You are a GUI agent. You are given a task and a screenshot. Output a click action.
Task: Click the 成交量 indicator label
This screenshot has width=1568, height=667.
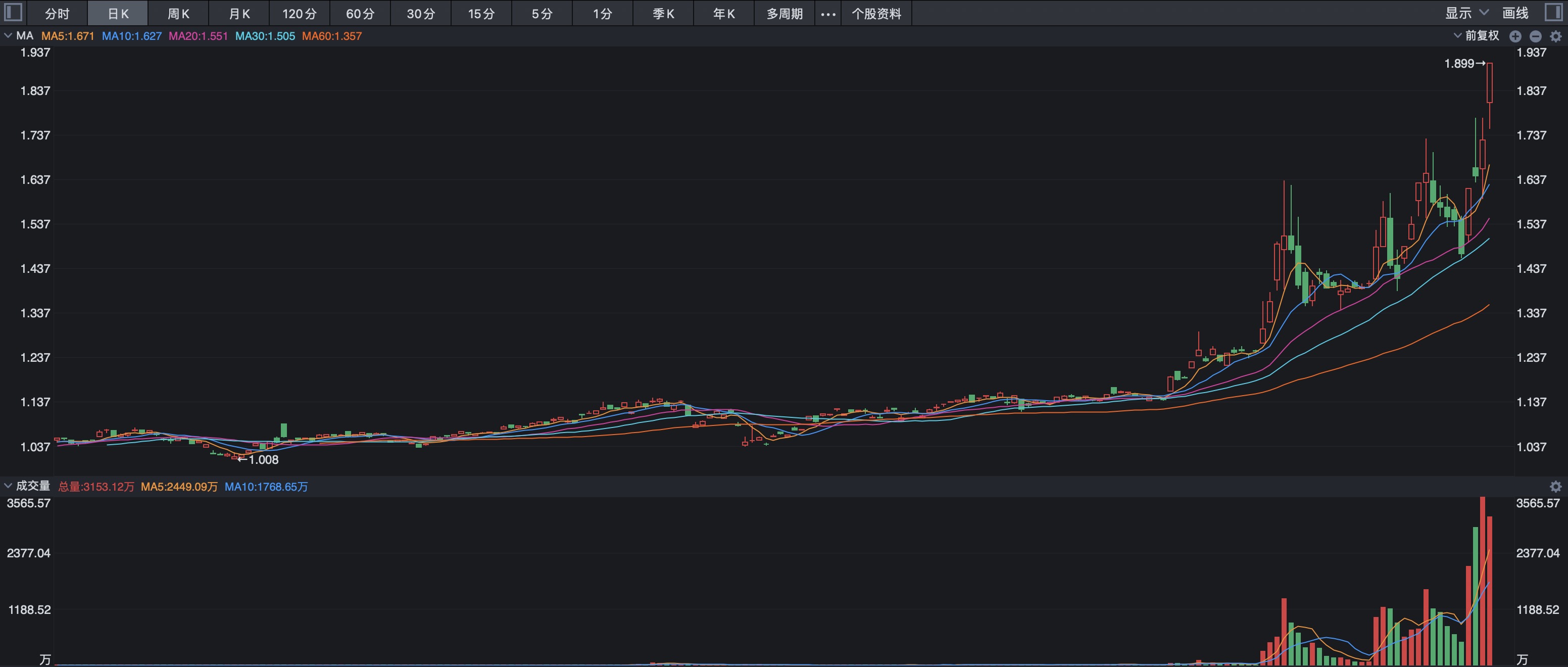[x=33, y=486]
